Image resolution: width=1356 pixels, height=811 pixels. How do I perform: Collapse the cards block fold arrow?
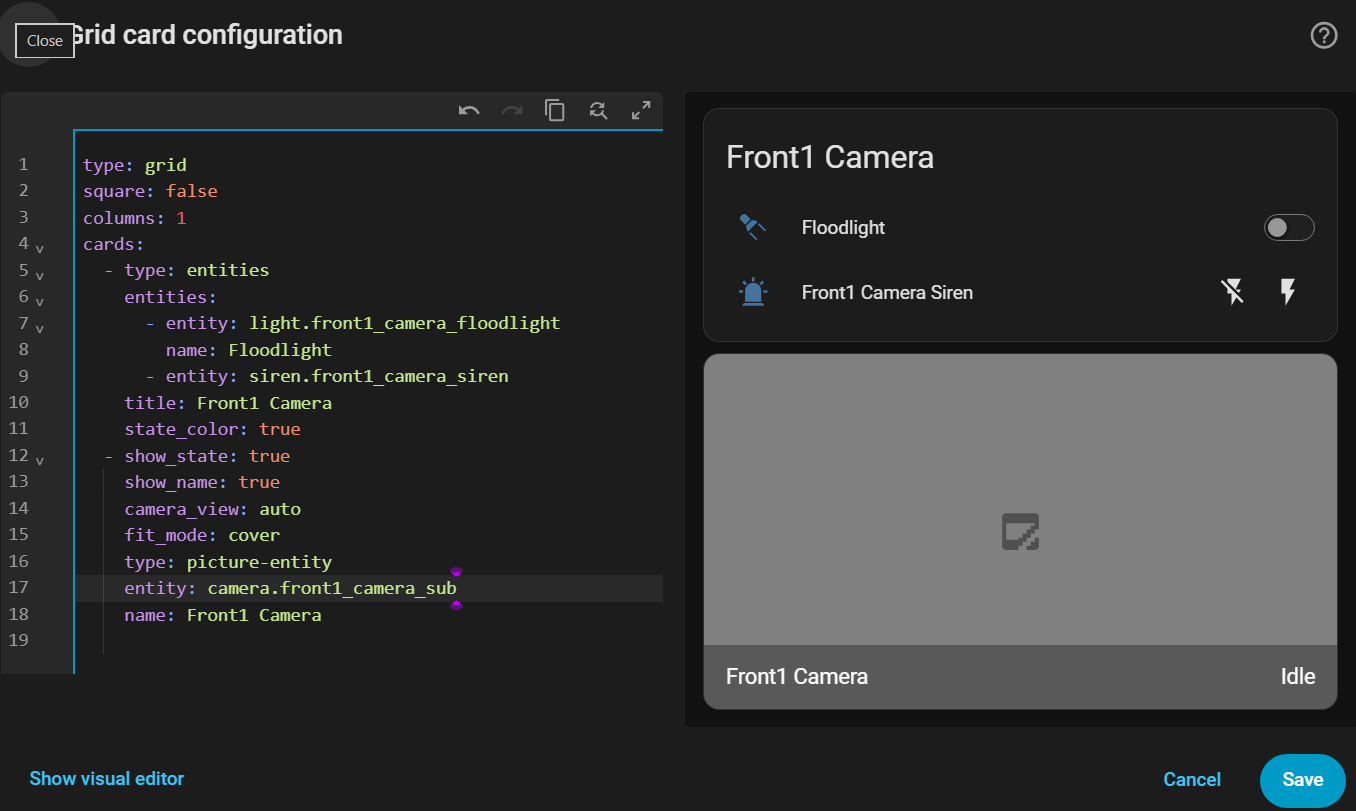click(x=40, y=246)
